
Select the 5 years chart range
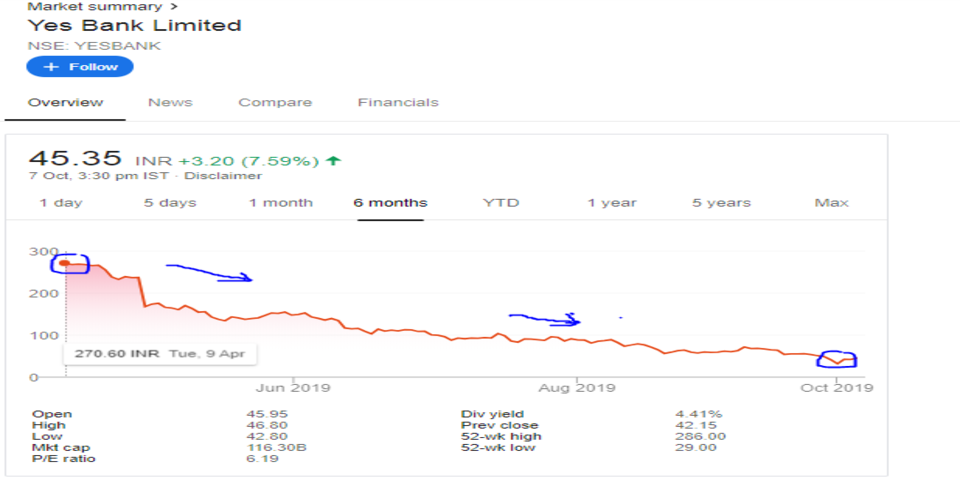[x=721, y=203]
